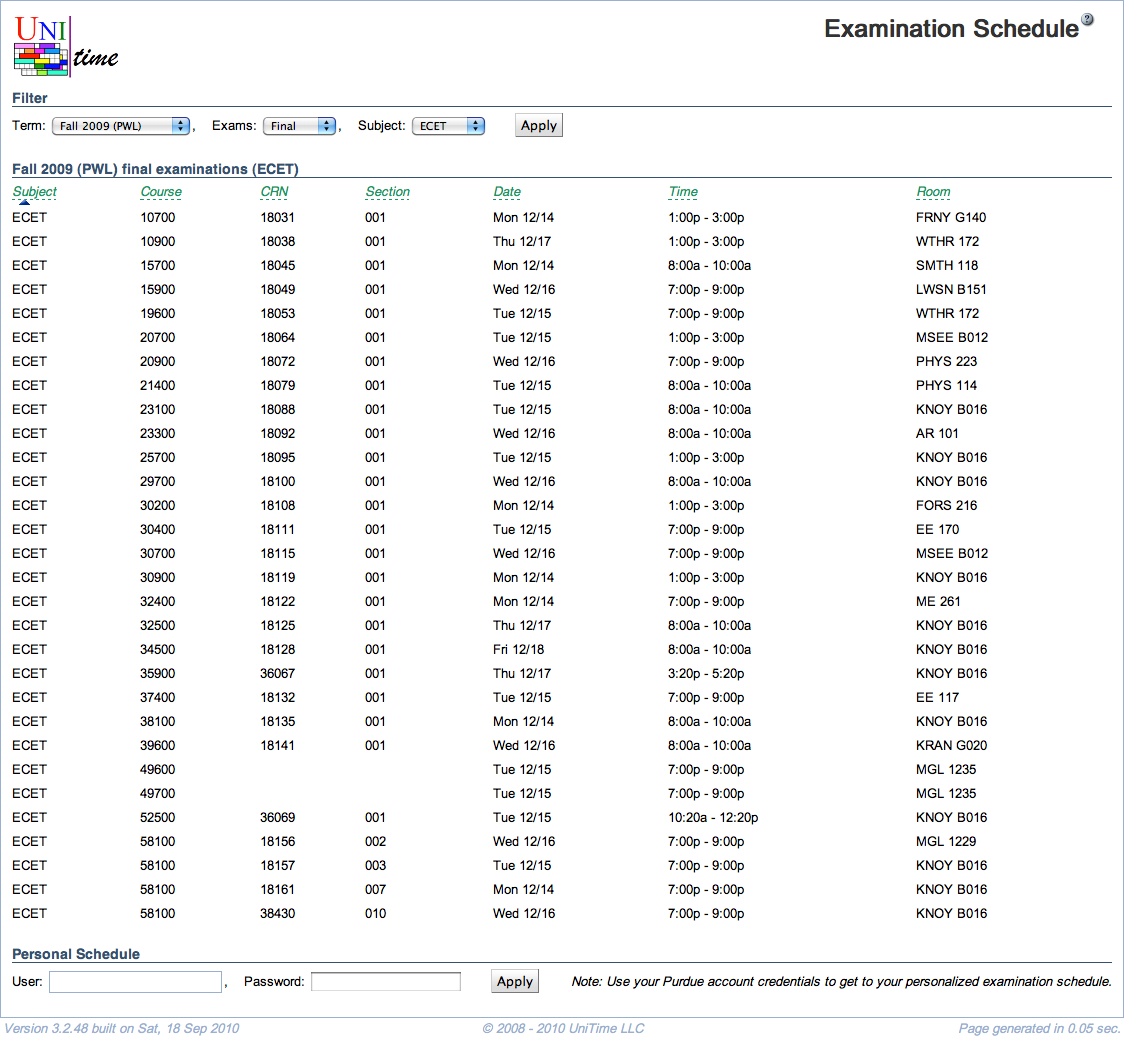Click room LWSN B151
This screenshot has height=1040, width=1124.
[x=951, y=290]
